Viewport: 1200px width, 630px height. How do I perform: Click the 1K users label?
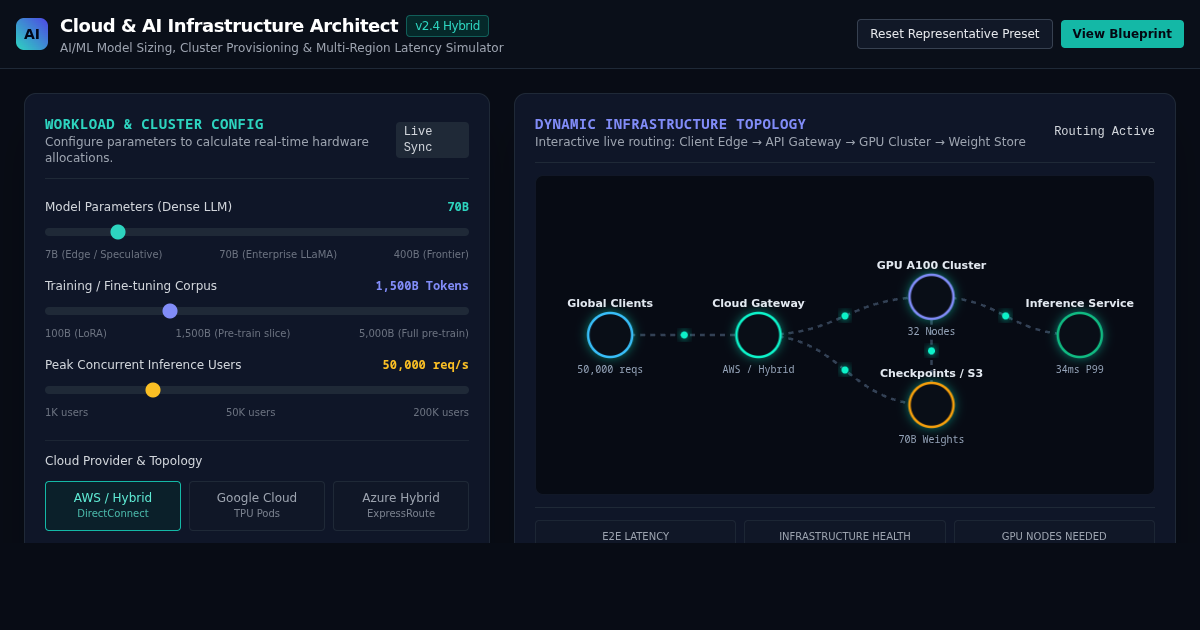[67, 413]
